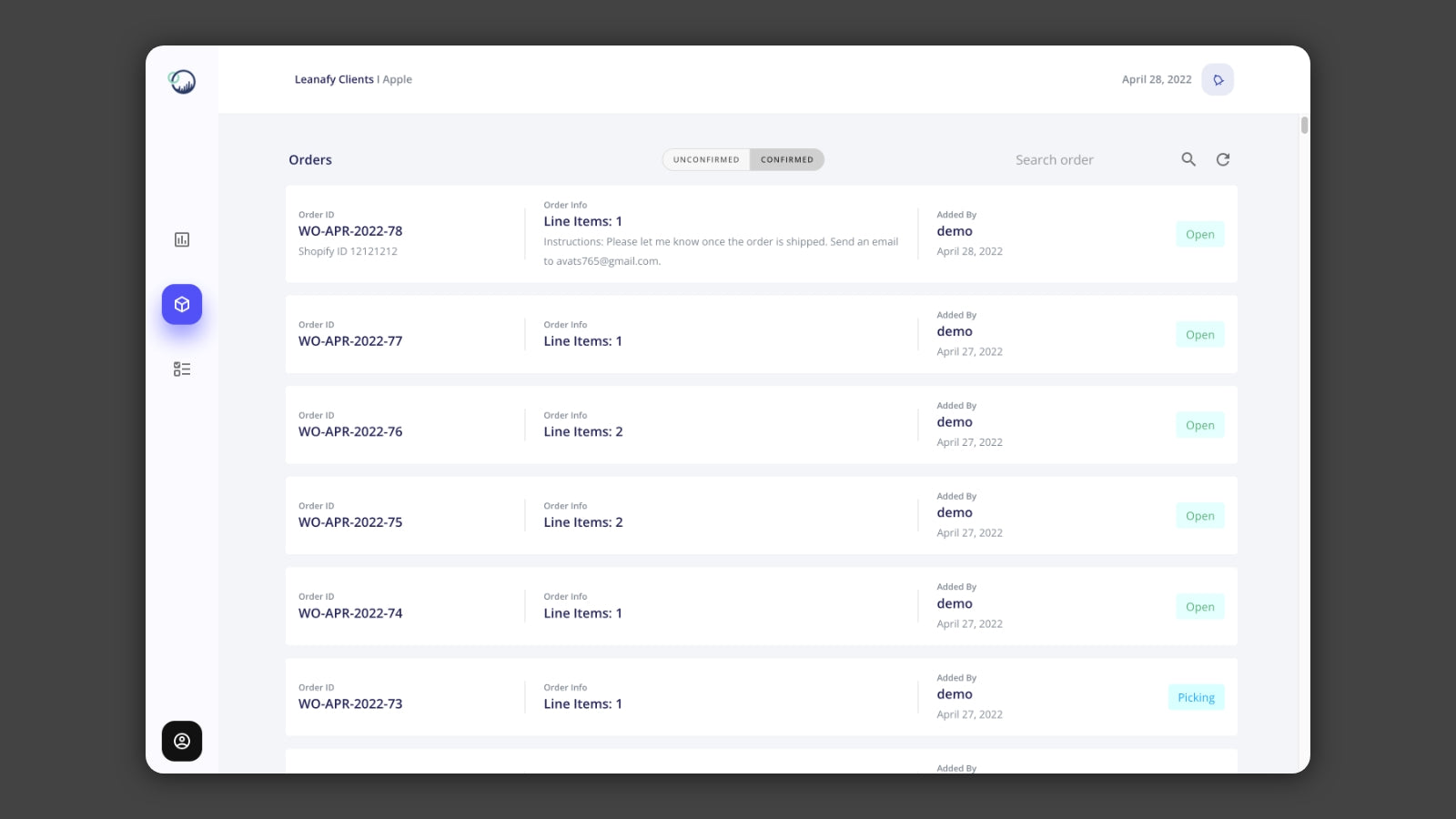Refresh the orders list
This screenshot has width=1456, height=819.
click(x=1223, y=159)
